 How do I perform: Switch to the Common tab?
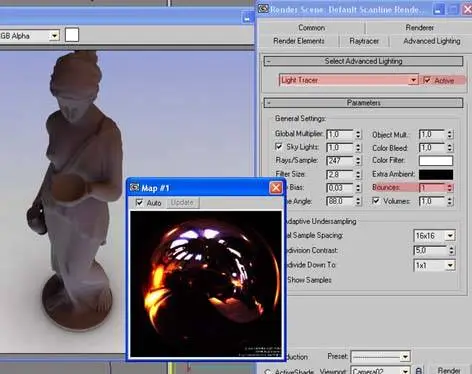point(311,28)
